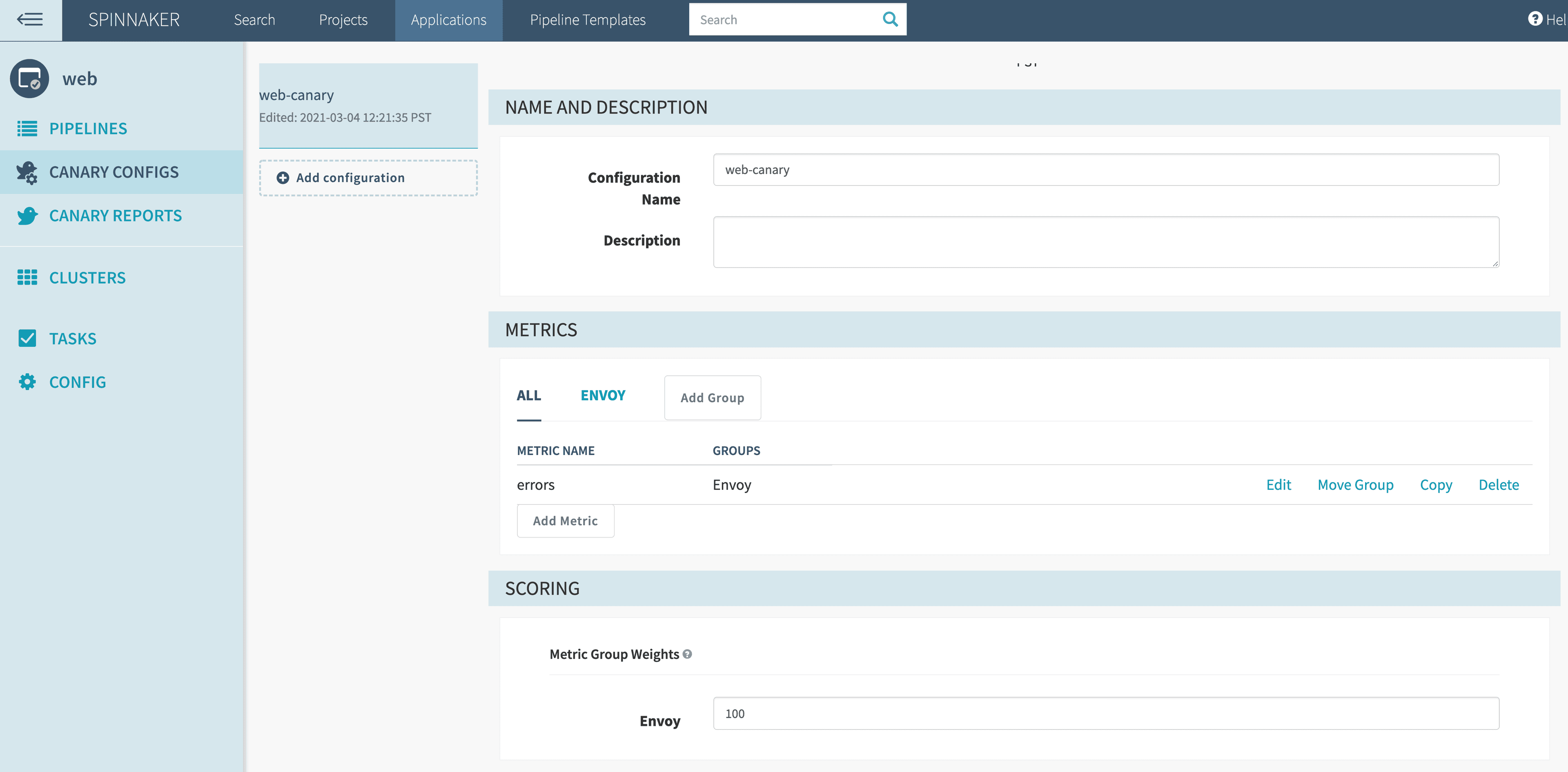The width and height of the screenshot is (1568, 772).
Task: Click the Config gear icon
Action: click(x=27, y=382)
